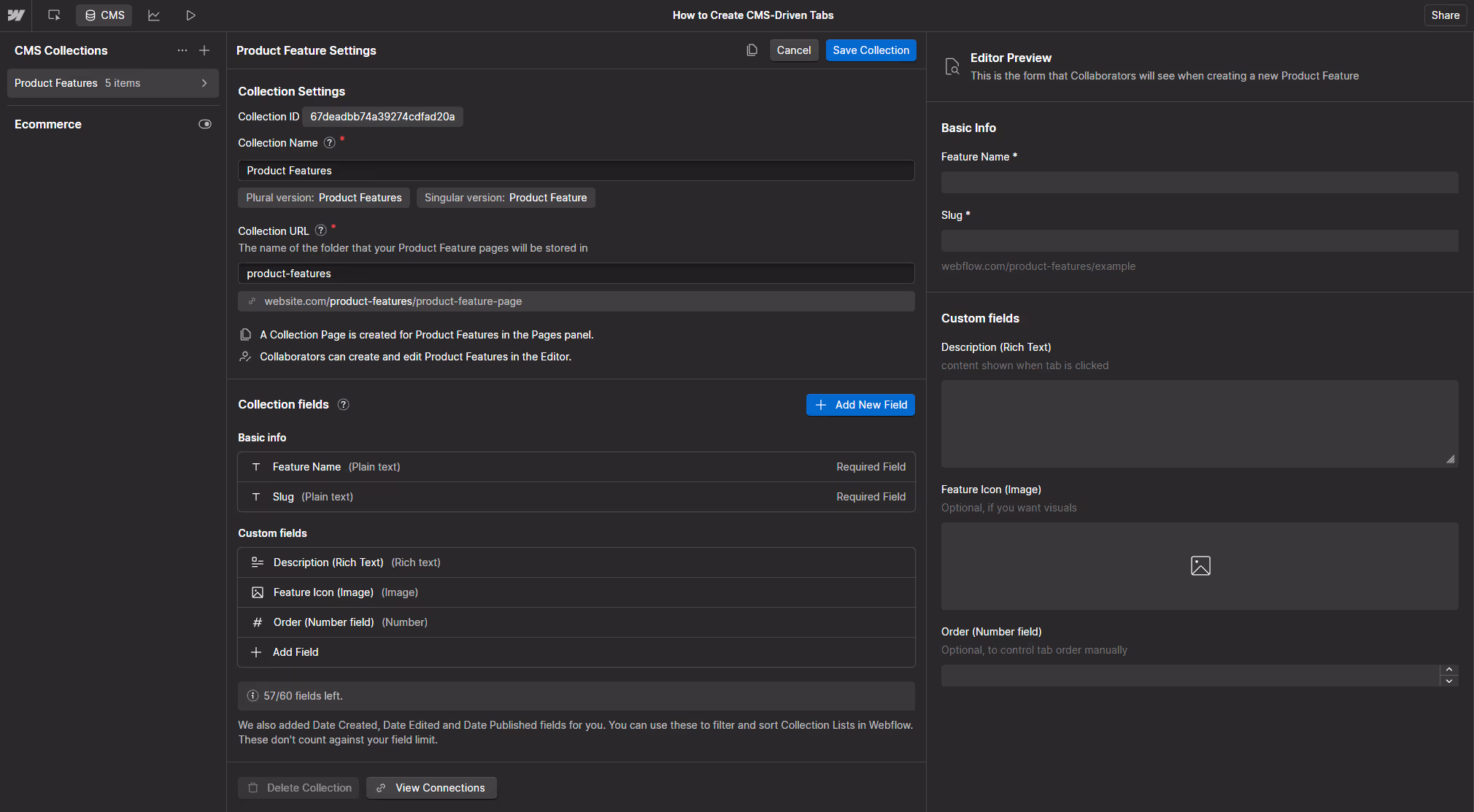
Task: Open Collection URL help icon
Action: click(321, 231)
